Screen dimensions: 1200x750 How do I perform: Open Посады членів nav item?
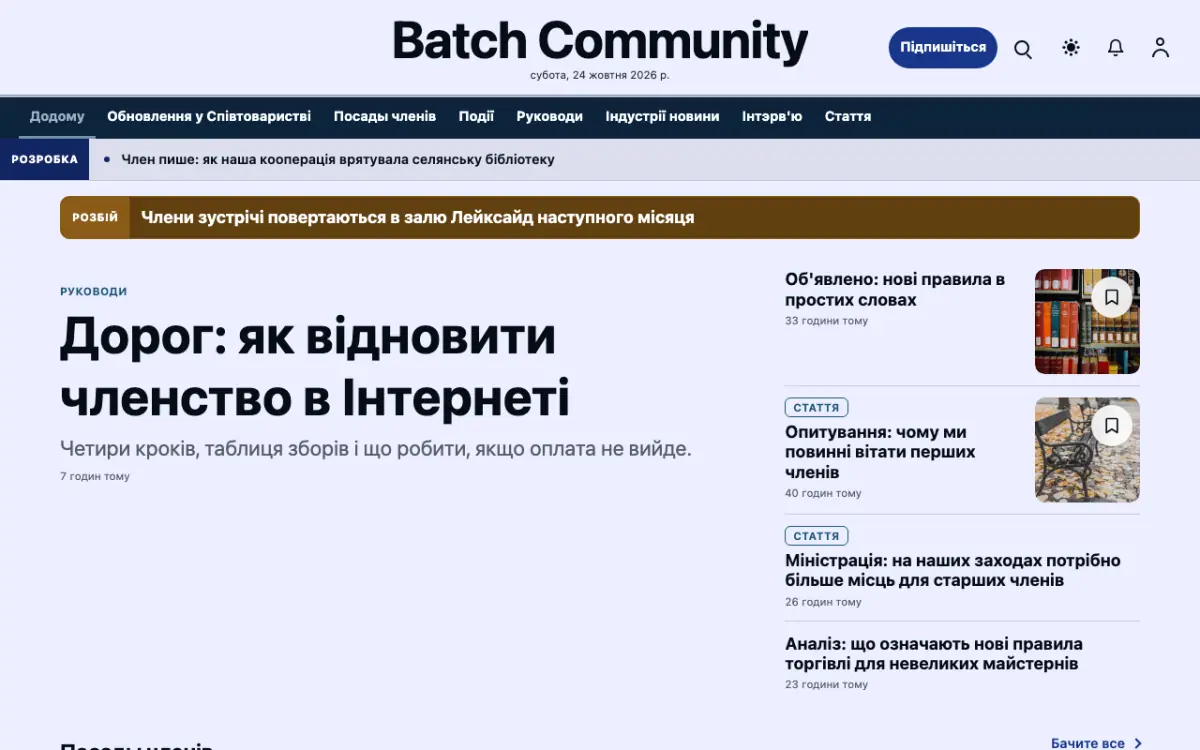pyautogui.click(x=385, y=116)
